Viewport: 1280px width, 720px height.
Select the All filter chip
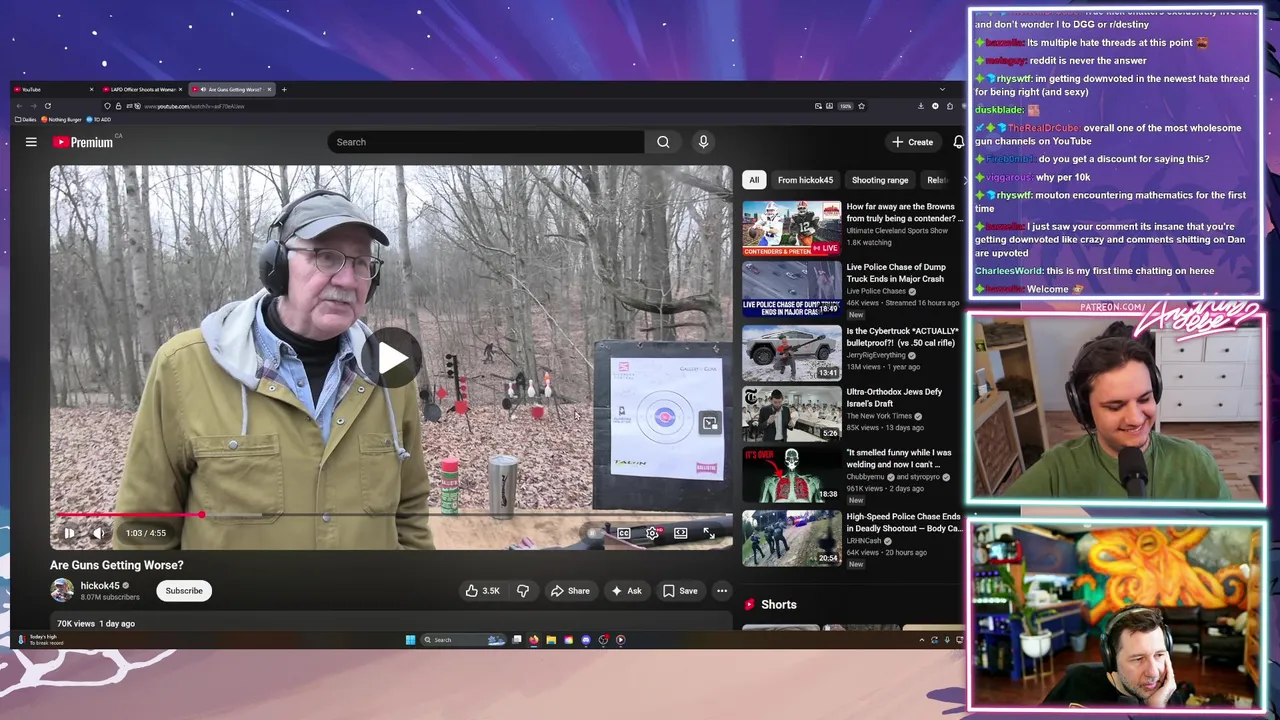point(754,180)
